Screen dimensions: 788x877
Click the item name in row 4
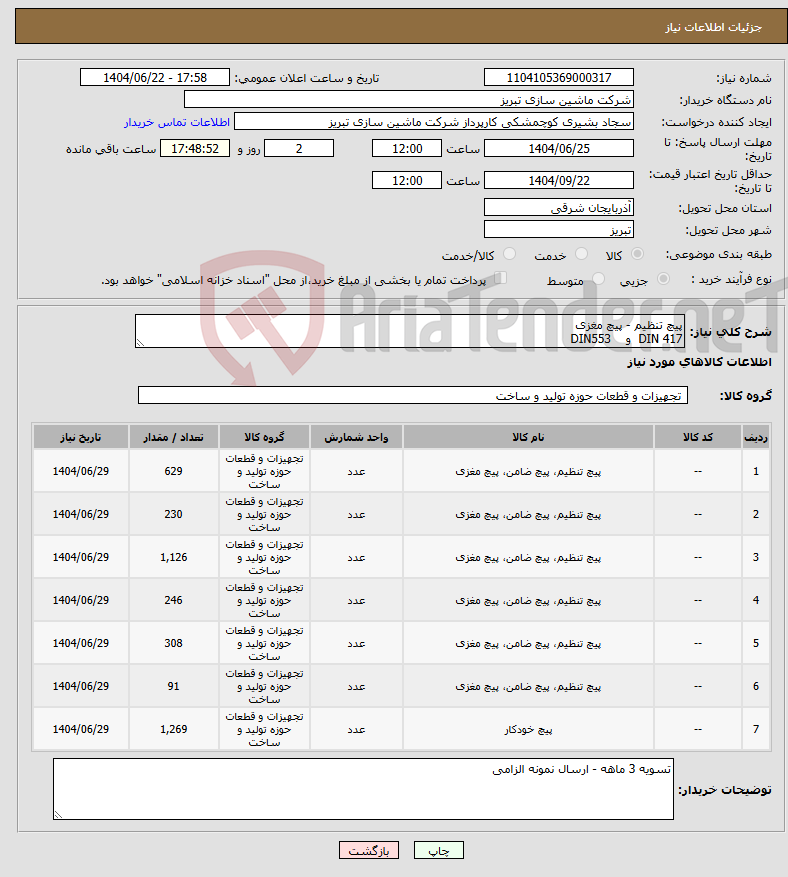point(528,601)
